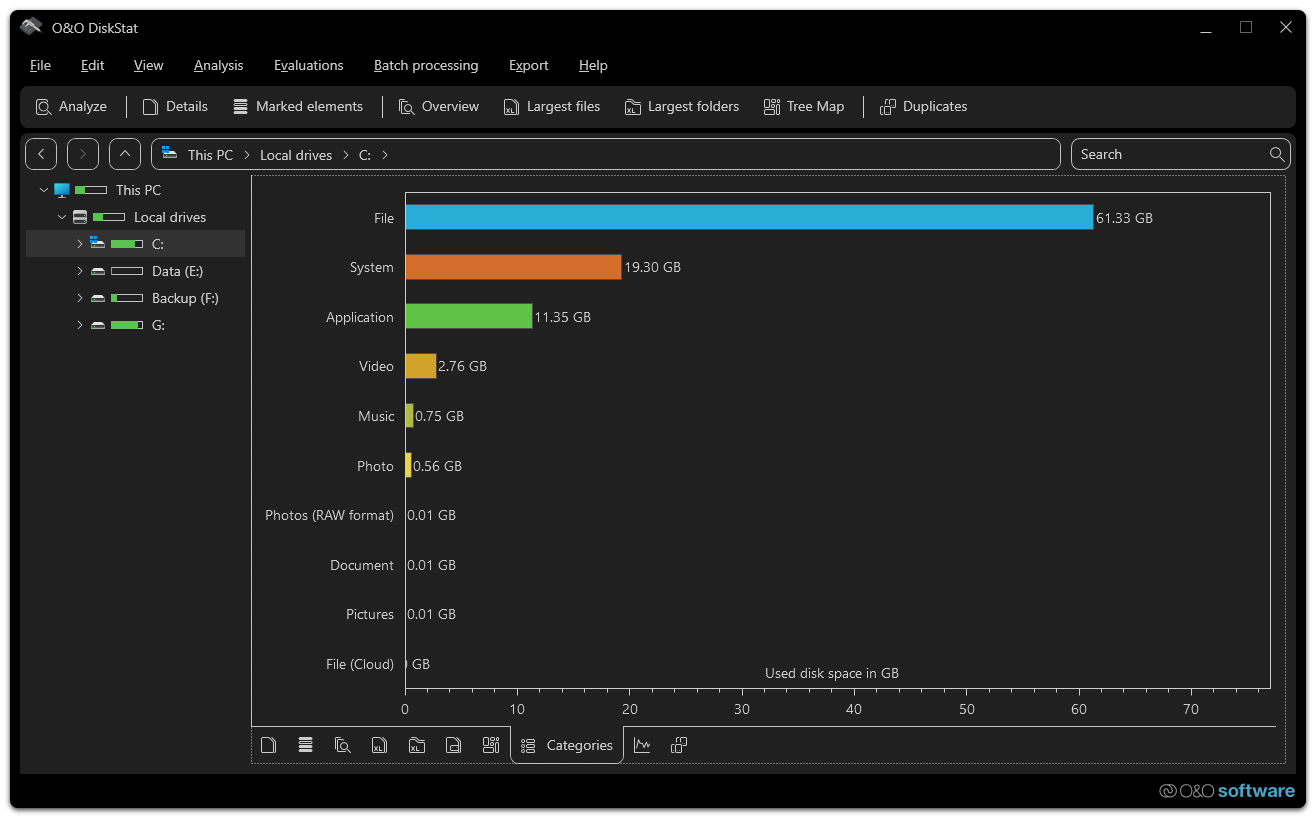Open the Evaluations menu

coord(309,65)
